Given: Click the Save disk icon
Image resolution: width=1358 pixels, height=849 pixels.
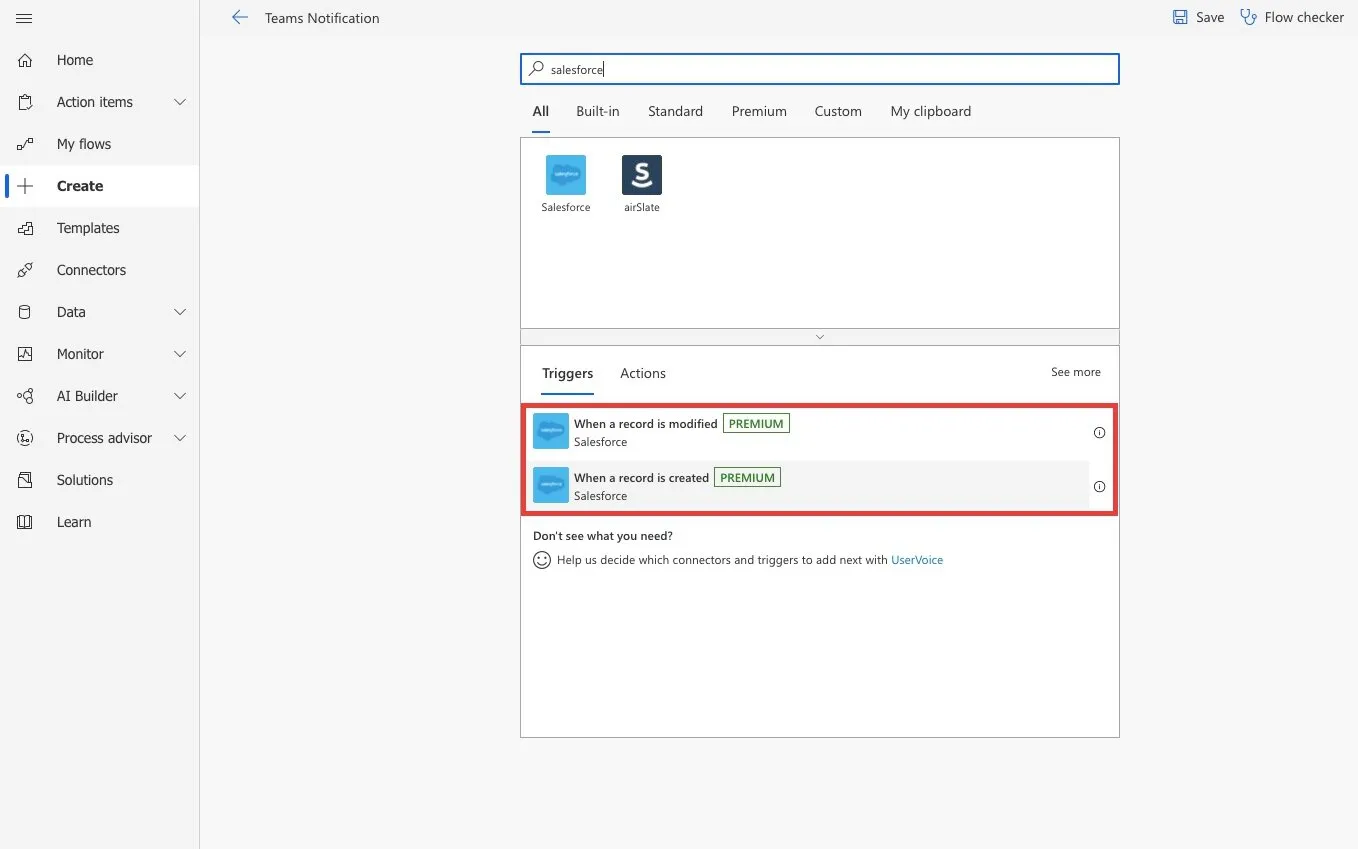Looking at the screenshot, I should [1180, 17].
